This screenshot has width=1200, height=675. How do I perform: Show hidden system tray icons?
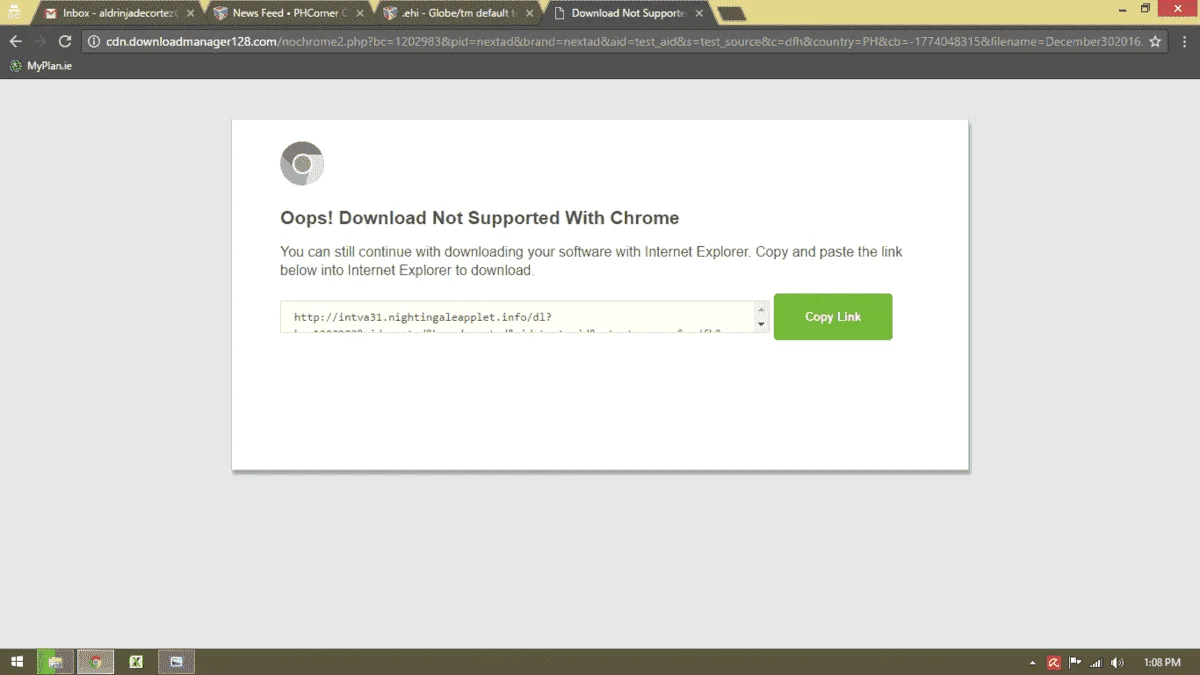point(1033,663)
